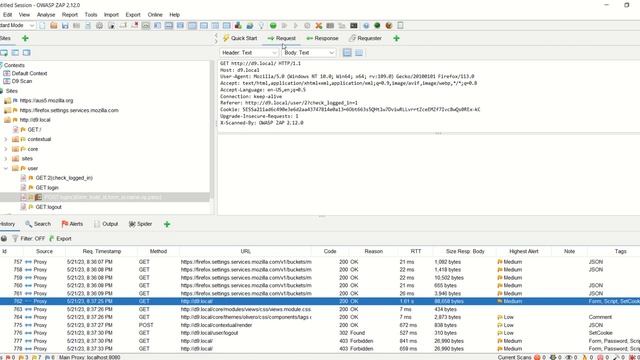Click the lightbulb icon in the toolbar
Viewport: 640px width, 360px height.
coord(261,25)
